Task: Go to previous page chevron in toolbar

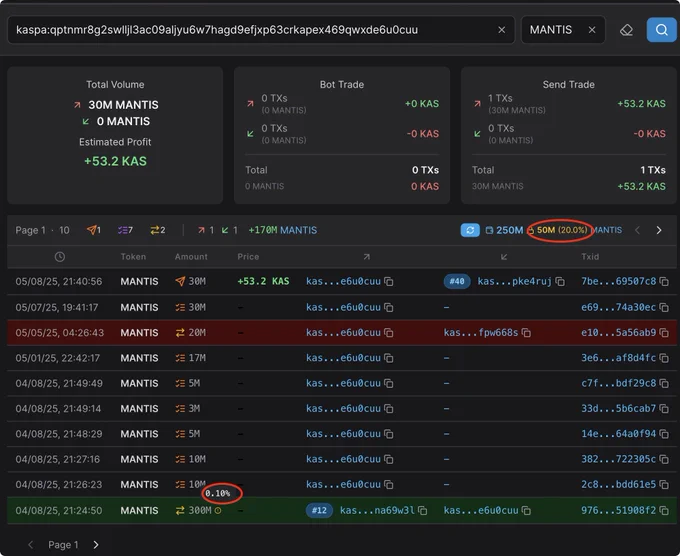Action: point(637,230)
